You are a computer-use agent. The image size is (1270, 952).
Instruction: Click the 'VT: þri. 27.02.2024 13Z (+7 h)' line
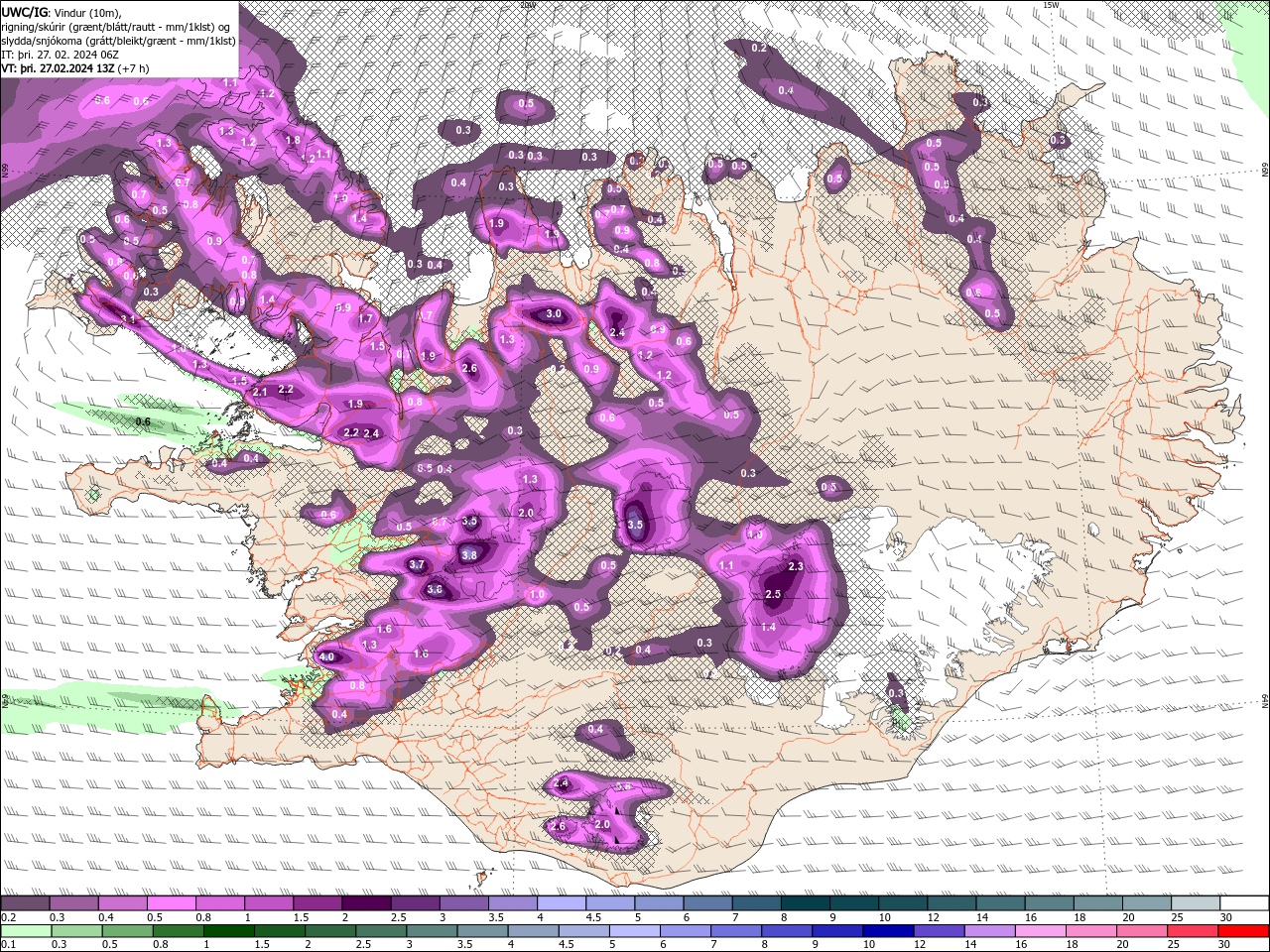point(75,68)
